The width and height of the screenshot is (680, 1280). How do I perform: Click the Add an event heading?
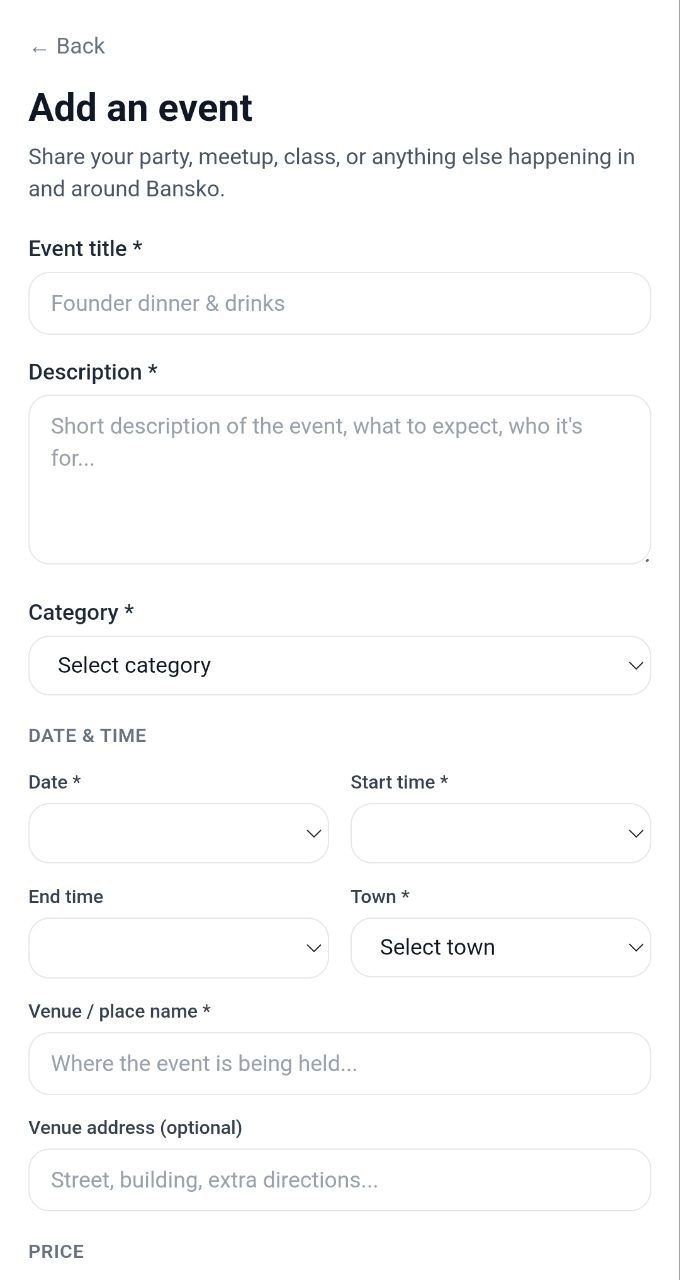click(140, 107)
